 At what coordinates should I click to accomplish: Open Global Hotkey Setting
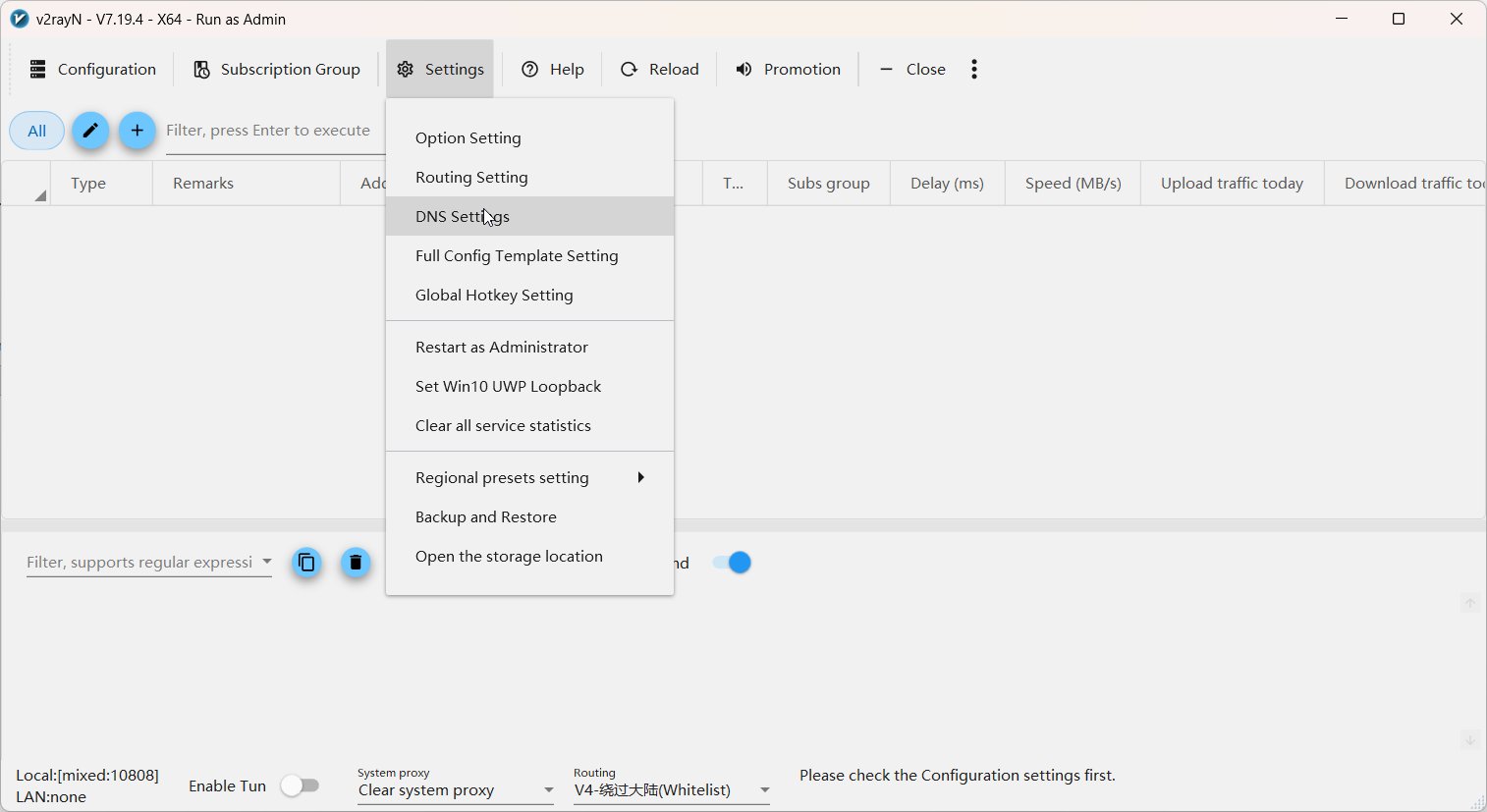[x=529, y=295]
